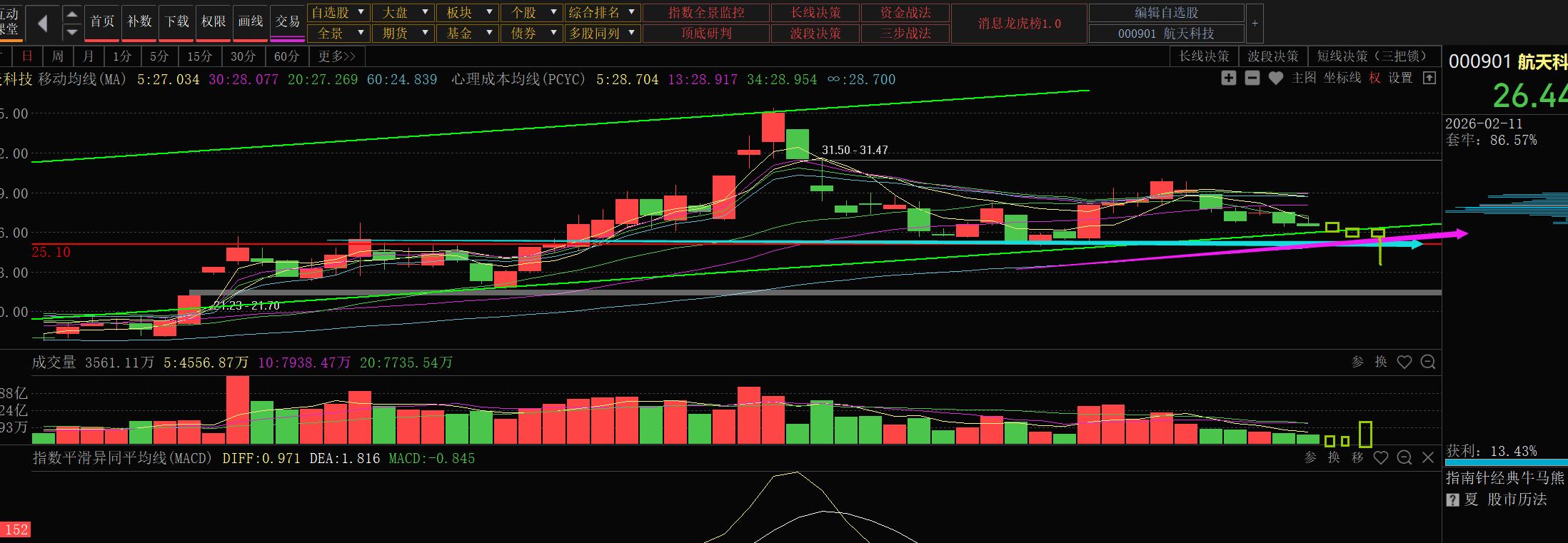
Task: Click the 权限 toolbar button
Action: pyautogui.click(x=213, y=22)
